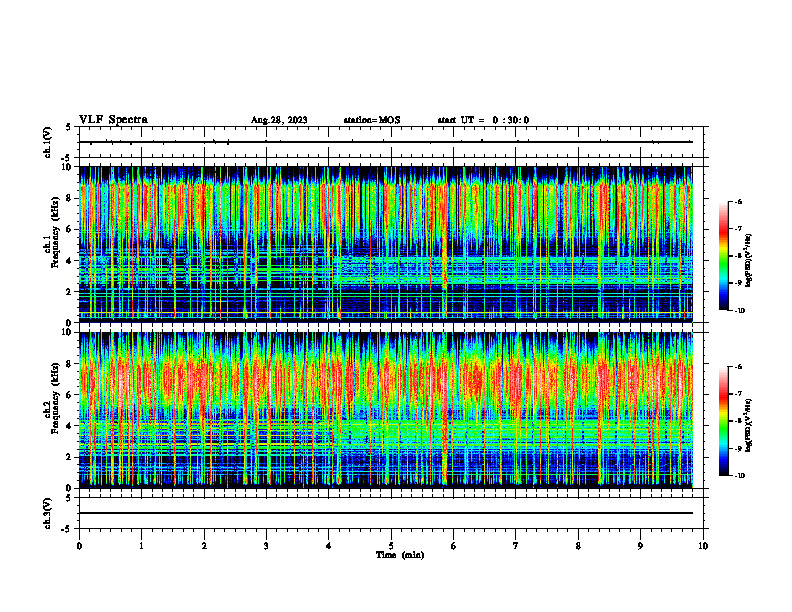The height and width of the screenshot is (612, 792).
Task: Click the "6" kHz tick on ch.2 frequency axis
Action: tap(70, 395)
